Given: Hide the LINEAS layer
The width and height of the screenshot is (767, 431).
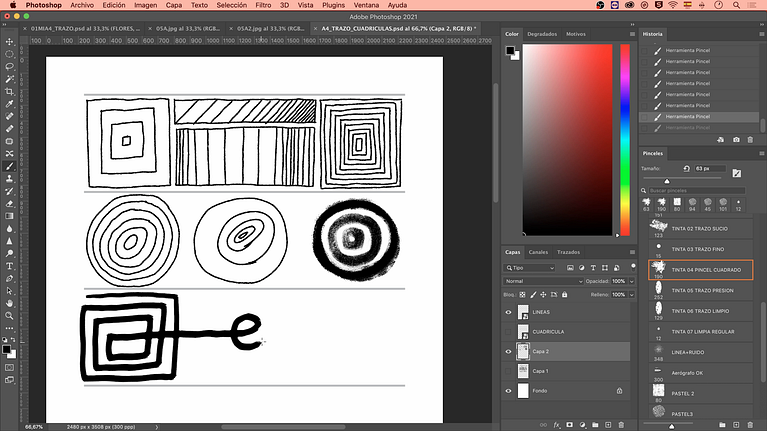Looking at the screenshot, I should (508, 312).
